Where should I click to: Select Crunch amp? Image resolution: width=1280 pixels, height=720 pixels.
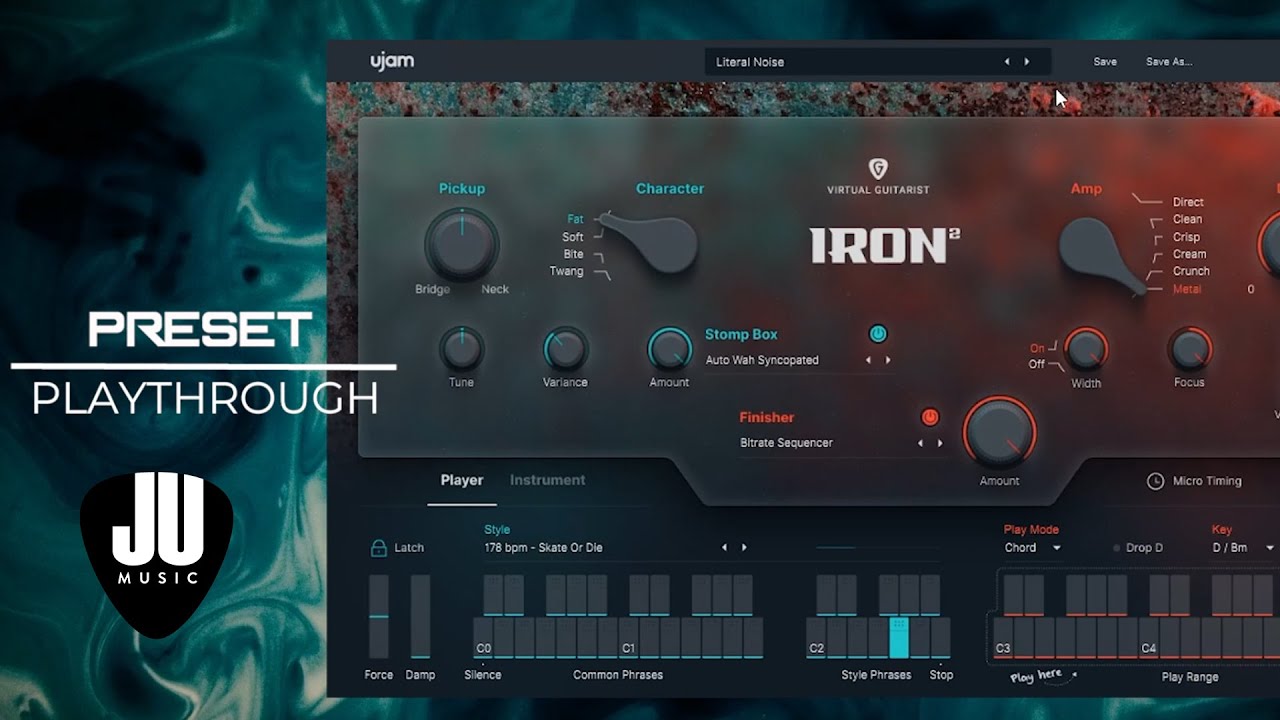coord(1191,271)
